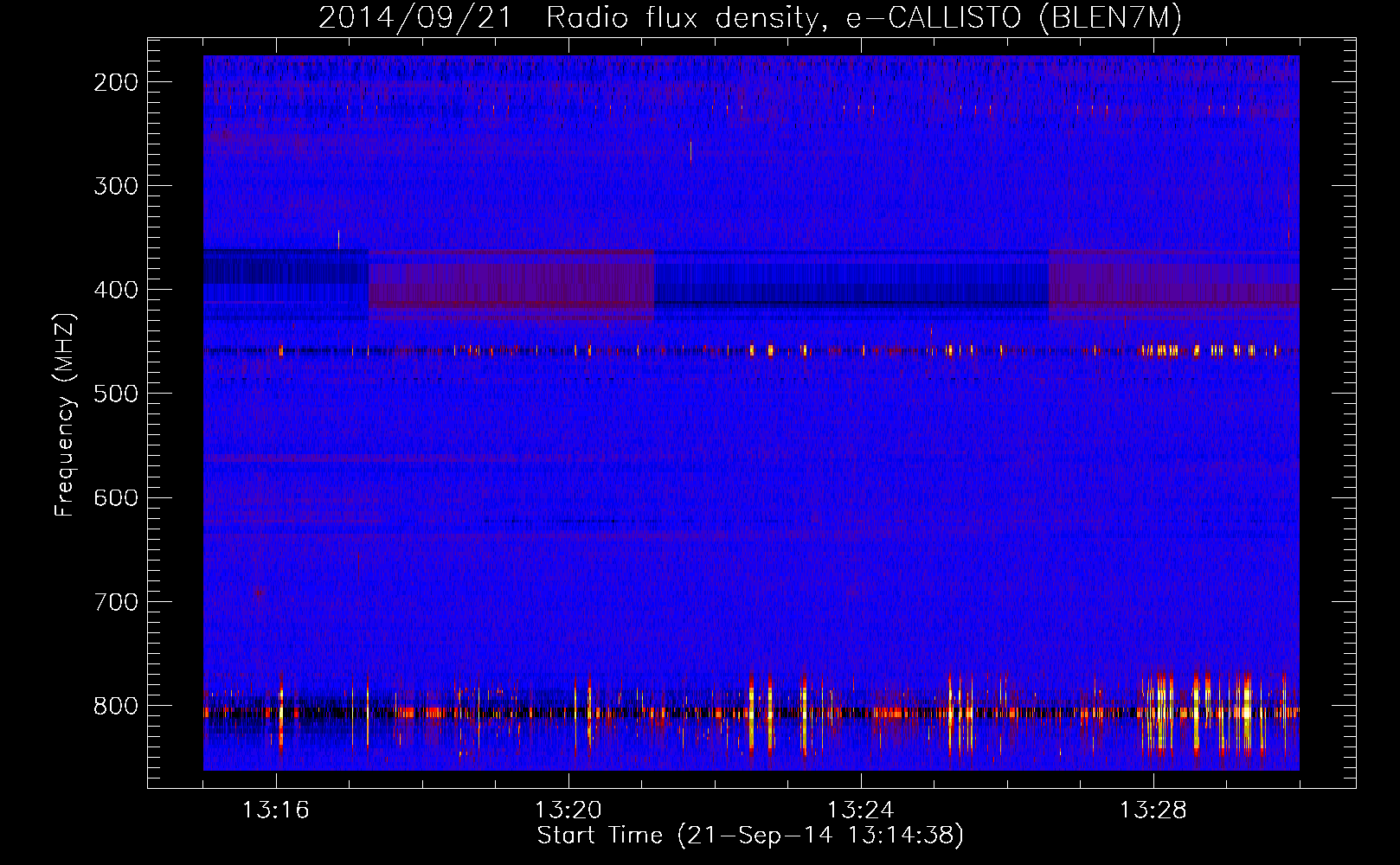This screenshot has height=865, width=1400.
Task: Click the plot title 2014/09/21 Radio flux density
Action: (x=750, y=18)
